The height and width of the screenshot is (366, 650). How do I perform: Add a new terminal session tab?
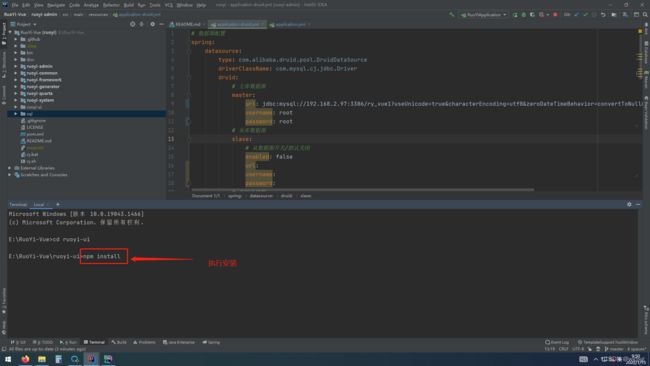pyautogui.click(x=58, y=204)
